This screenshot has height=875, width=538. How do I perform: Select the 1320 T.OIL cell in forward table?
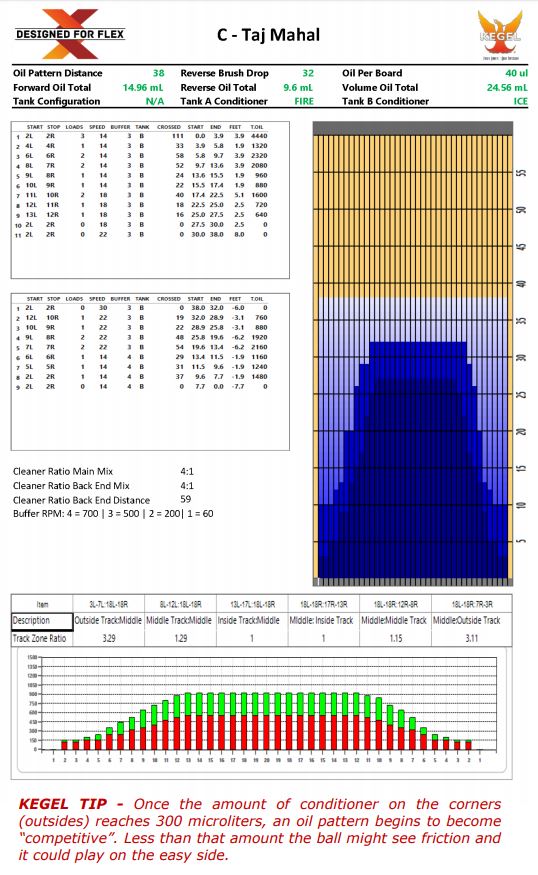[259, 146]
